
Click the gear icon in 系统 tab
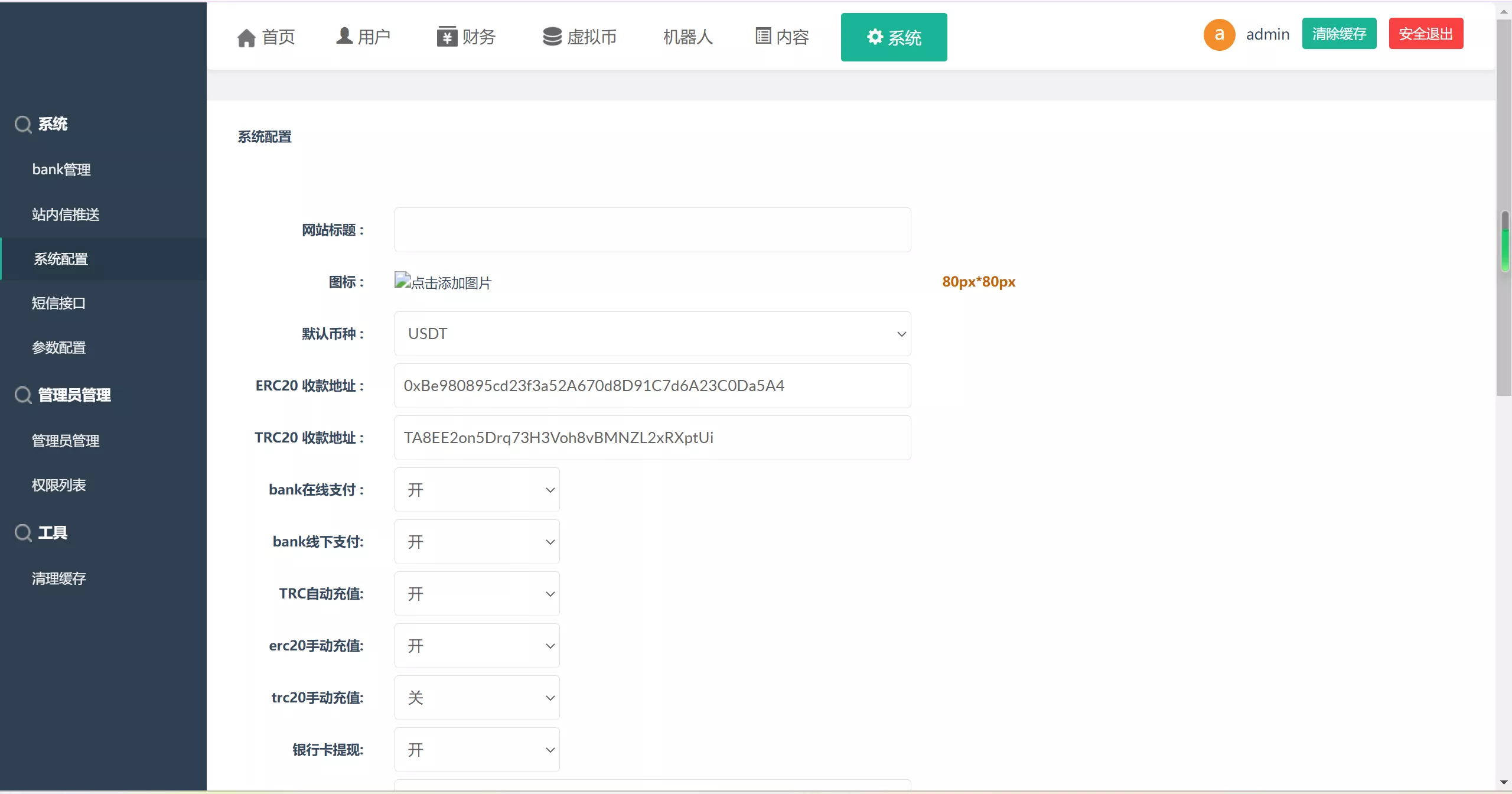coord(875,37)
